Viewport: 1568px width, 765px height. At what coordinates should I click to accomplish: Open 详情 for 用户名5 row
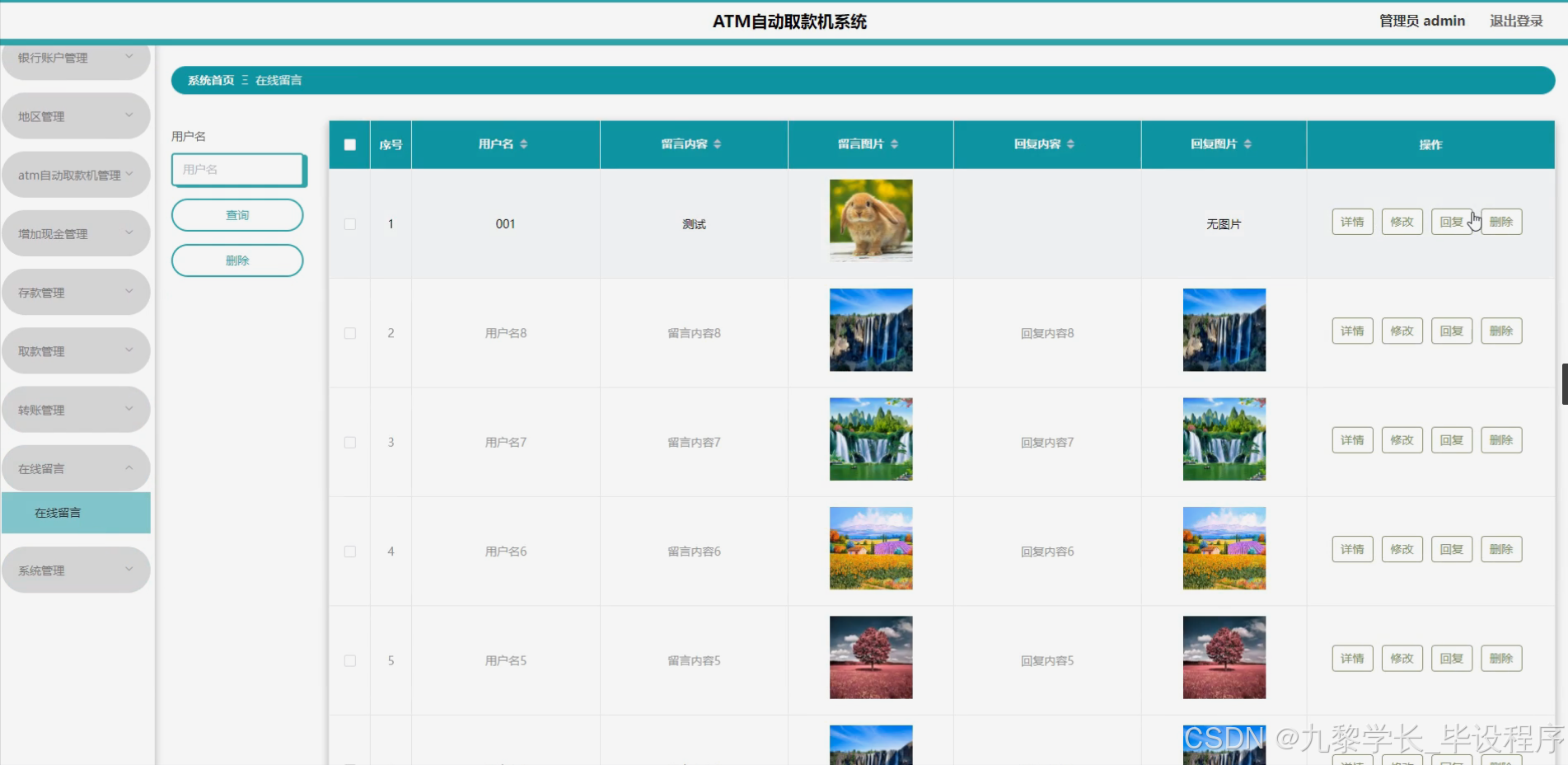[1352, 659]
